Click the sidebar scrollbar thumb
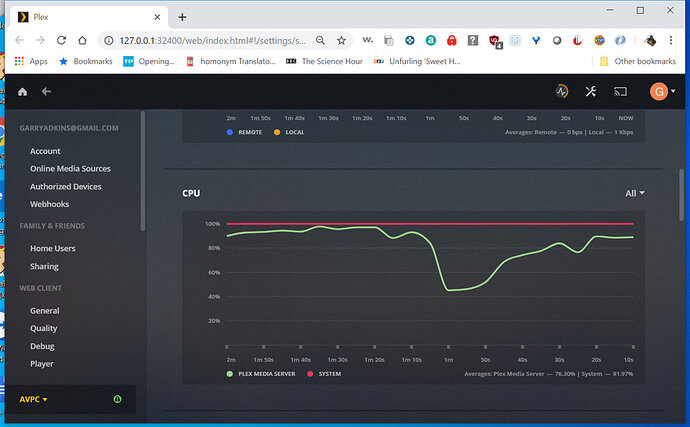This screenshot has width=690, height=427. click(x=143, y=171)
